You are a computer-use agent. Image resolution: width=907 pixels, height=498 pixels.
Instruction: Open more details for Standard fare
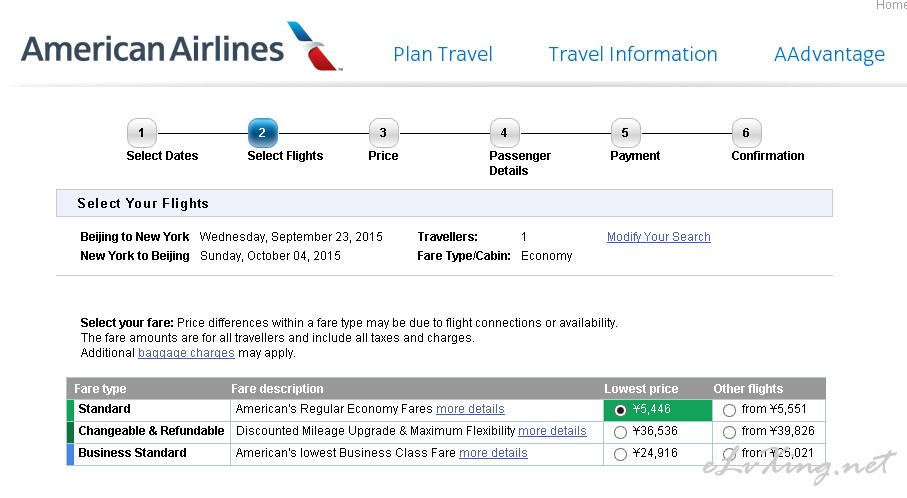coord(470,409)
